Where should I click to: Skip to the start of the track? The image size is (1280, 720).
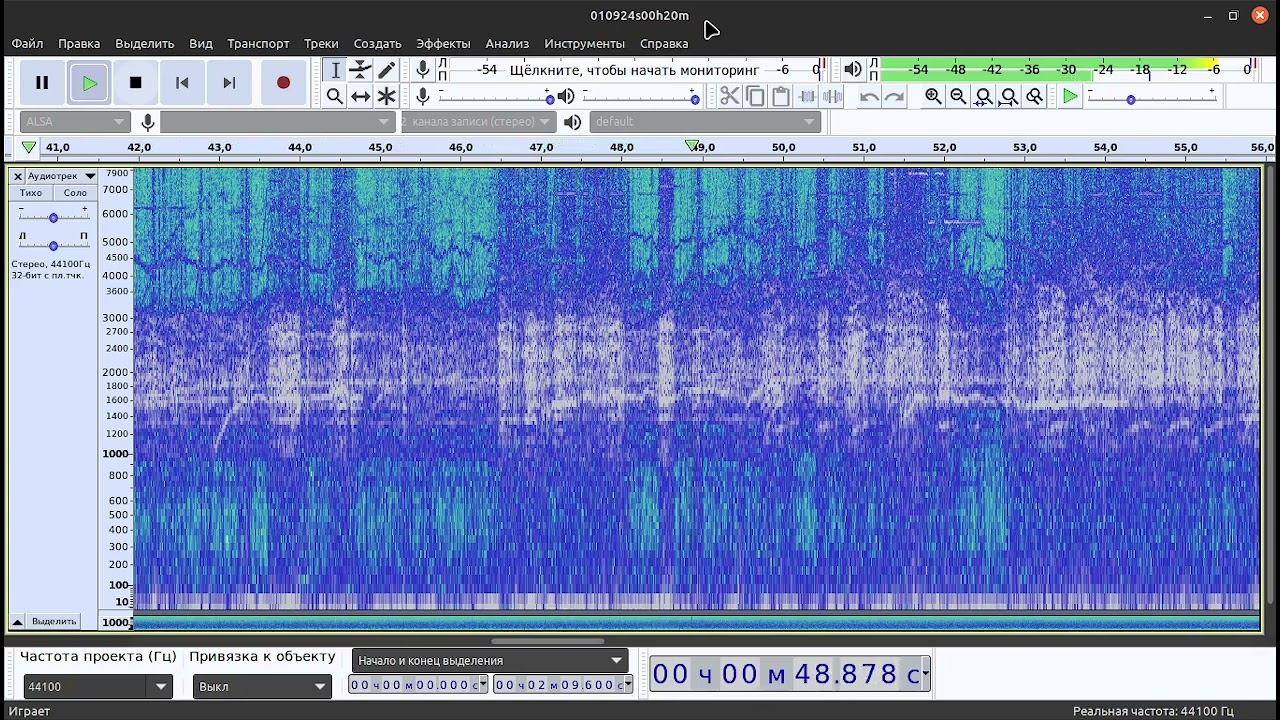click(182, 83)
